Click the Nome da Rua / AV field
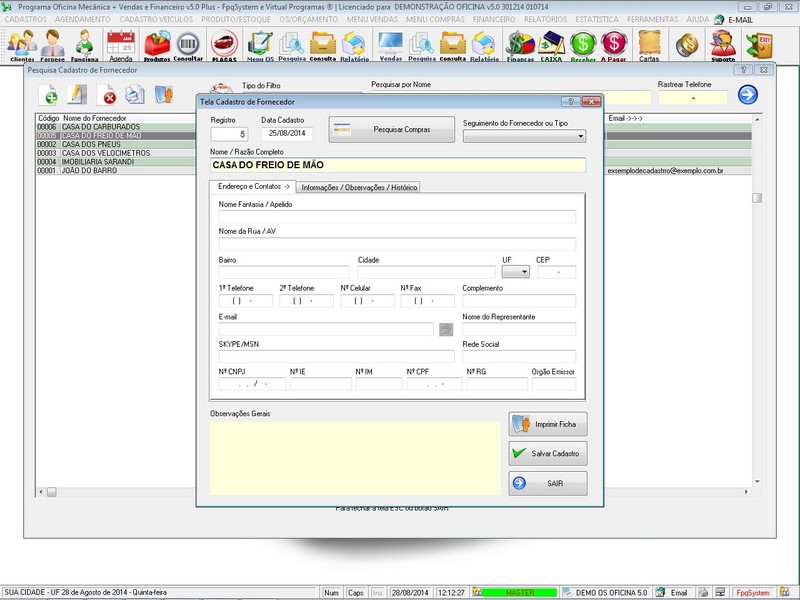 [x=397, y=243]
